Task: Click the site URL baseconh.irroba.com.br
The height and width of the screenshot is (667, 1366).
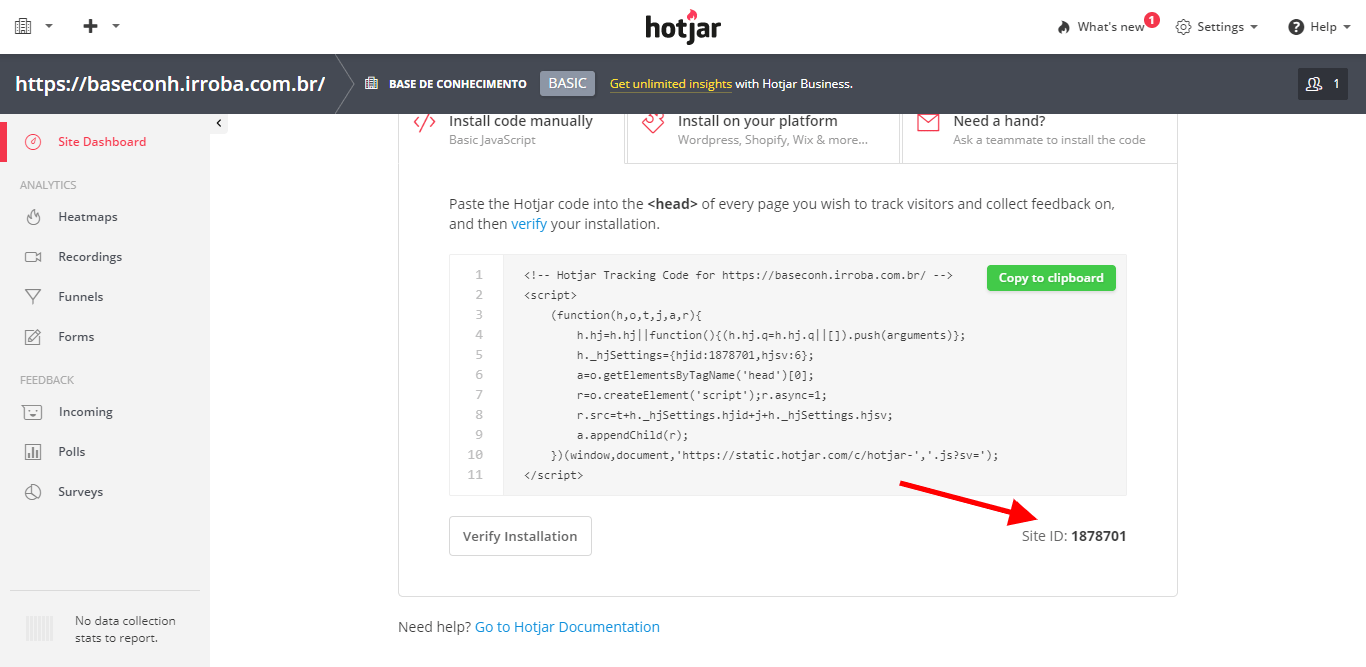Action: (x=170, y=84)
